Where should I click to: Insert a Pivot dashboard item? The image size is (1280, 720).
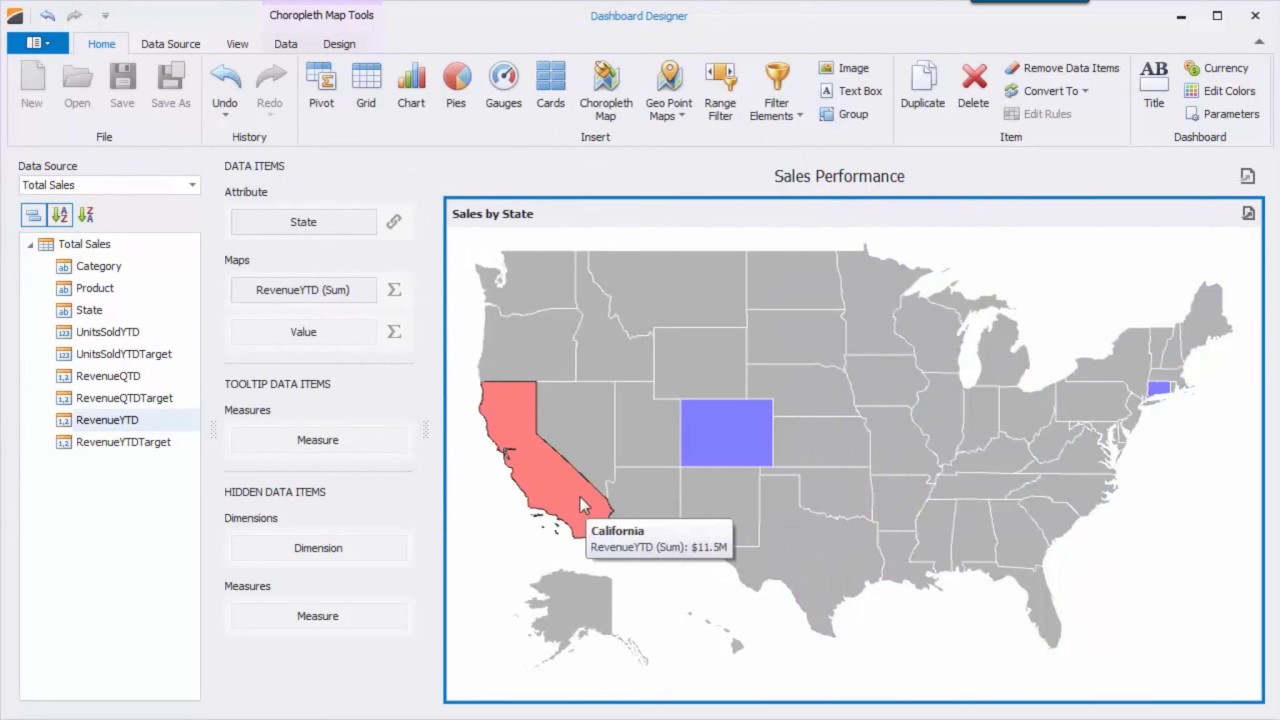(321, 85)
